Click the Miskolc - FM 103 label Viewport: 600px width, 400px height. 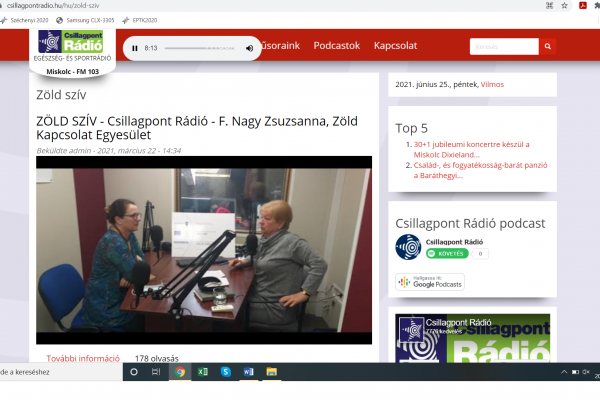72,72
